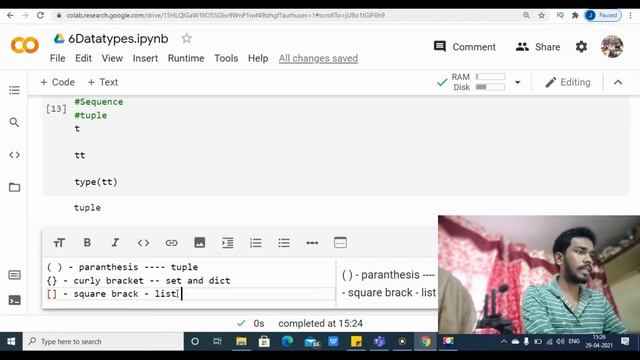Open the File menu
Screen dimensions: 640x360
(58, 58)
